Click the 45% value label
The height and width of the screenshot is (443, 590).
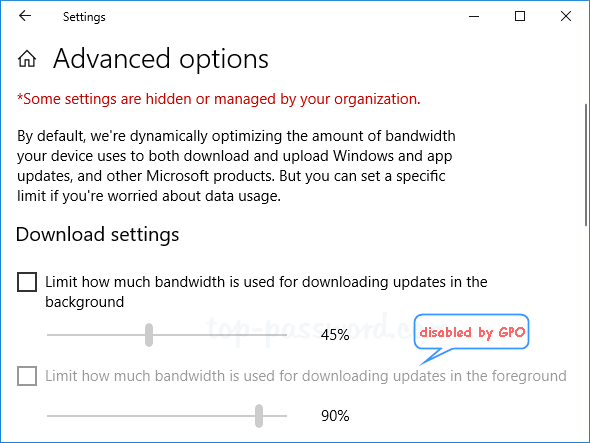click(x=335, y=335)
